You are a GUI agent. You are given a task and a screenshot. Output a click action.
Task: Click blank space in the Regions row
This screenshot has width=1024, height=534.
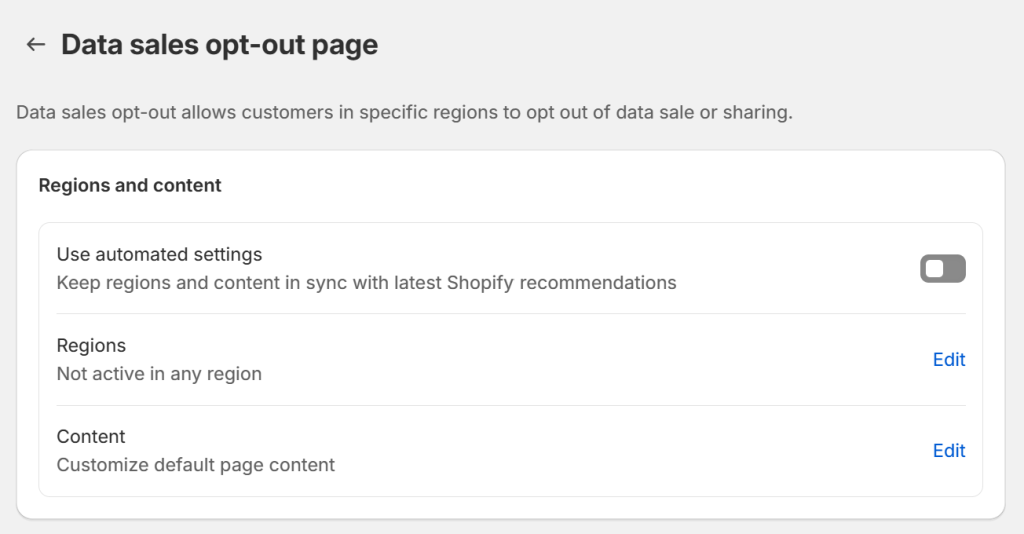pyautogui.click(x=600, y=360)
